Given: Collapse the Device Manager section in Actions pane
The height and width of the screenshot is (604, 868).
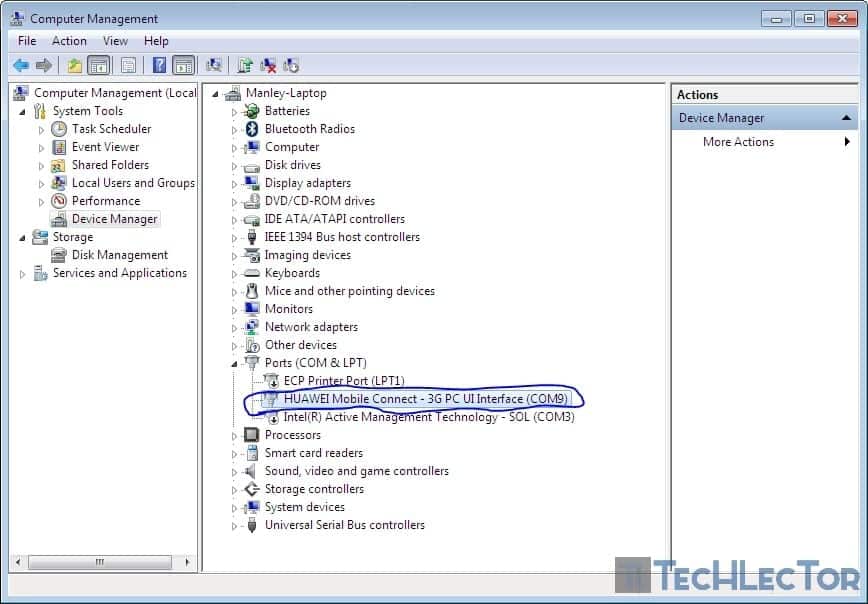Looking at the screenshot, I should [x=846, y=118].
